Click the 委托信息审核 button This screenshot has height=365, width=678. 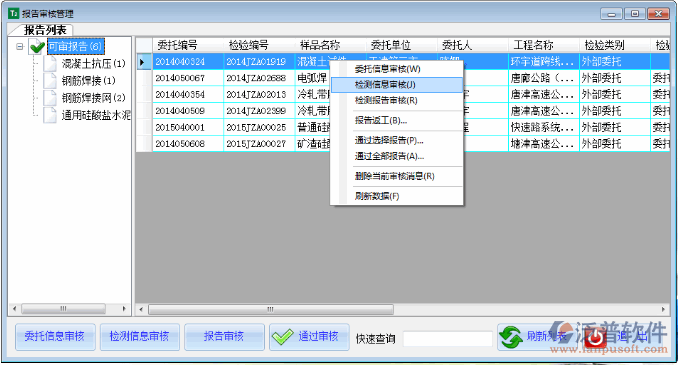coord(55,336)
